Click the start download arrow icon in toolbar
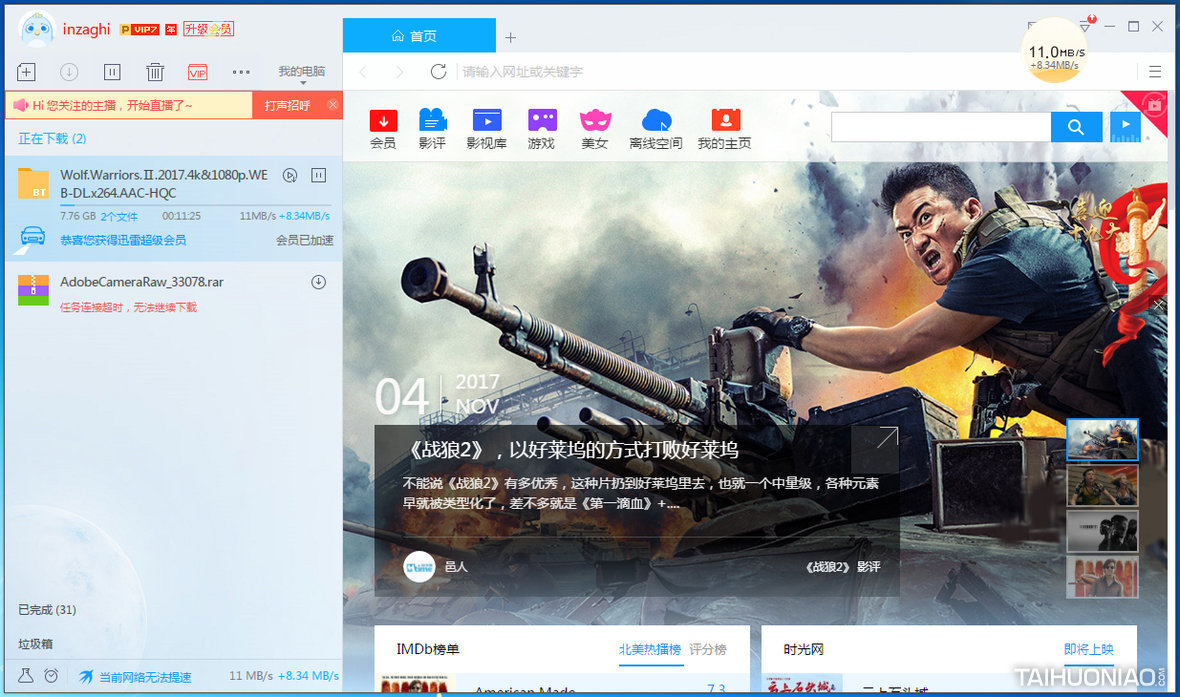Viewport: 1180px width, 697px height. (69, 72)
